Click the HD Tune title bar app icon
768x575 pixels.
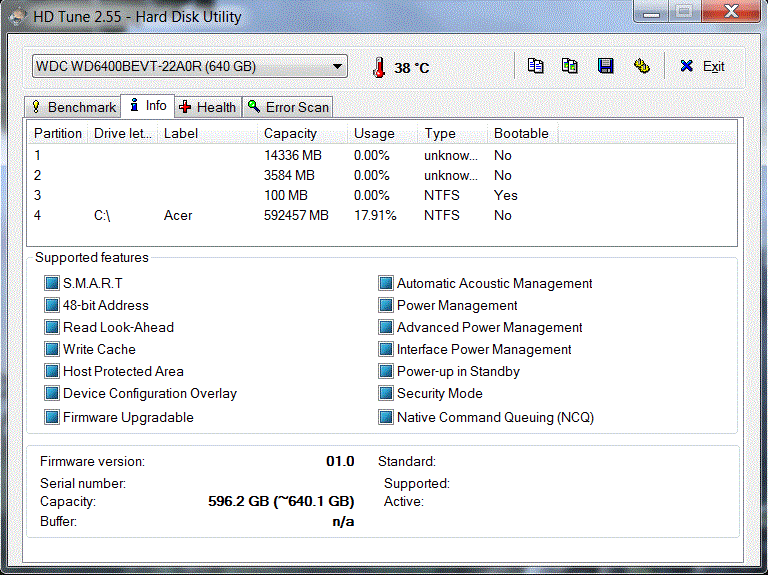[x=17, y=17]
